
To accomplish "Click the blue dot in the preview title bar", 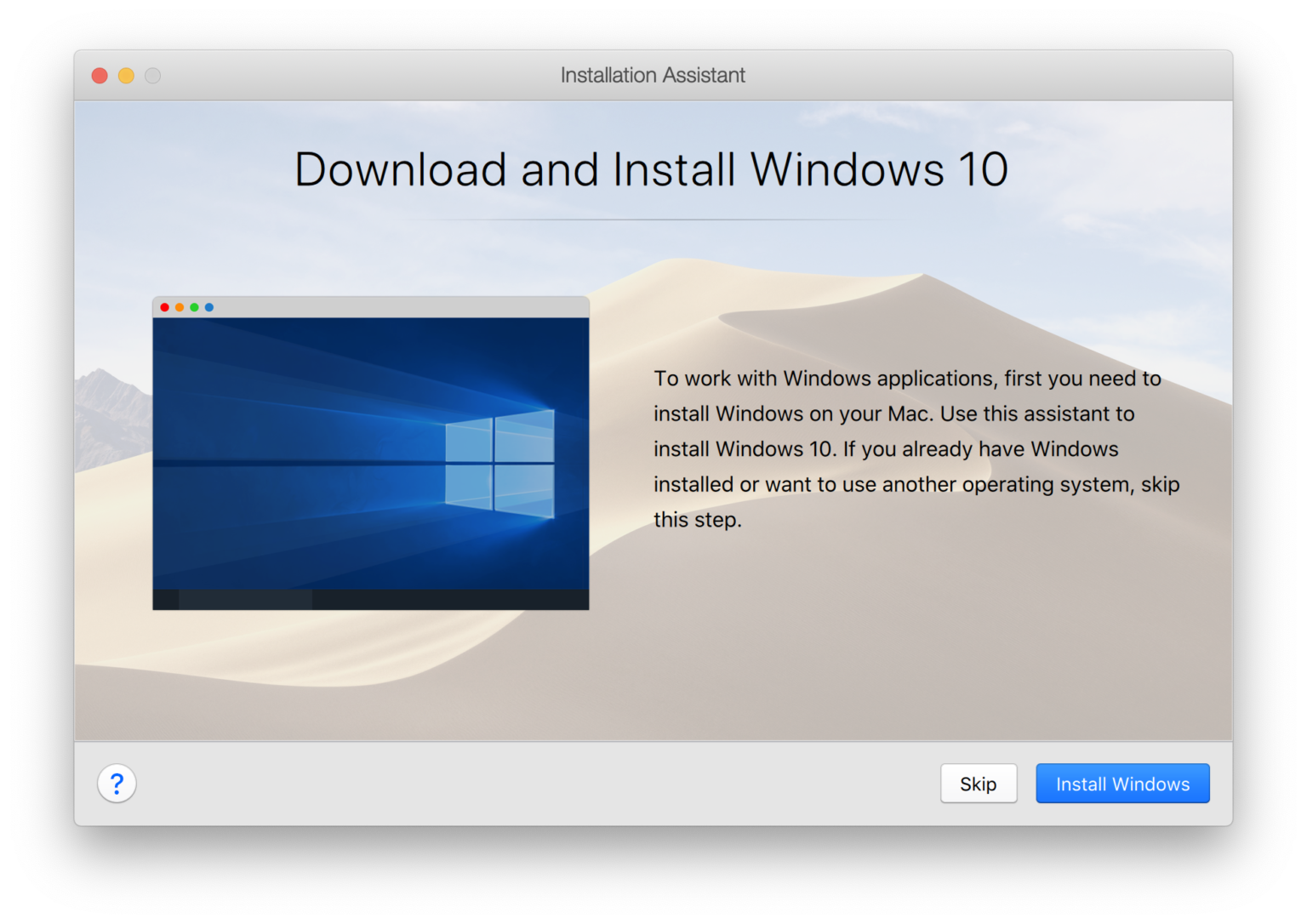I will (209, 307).
